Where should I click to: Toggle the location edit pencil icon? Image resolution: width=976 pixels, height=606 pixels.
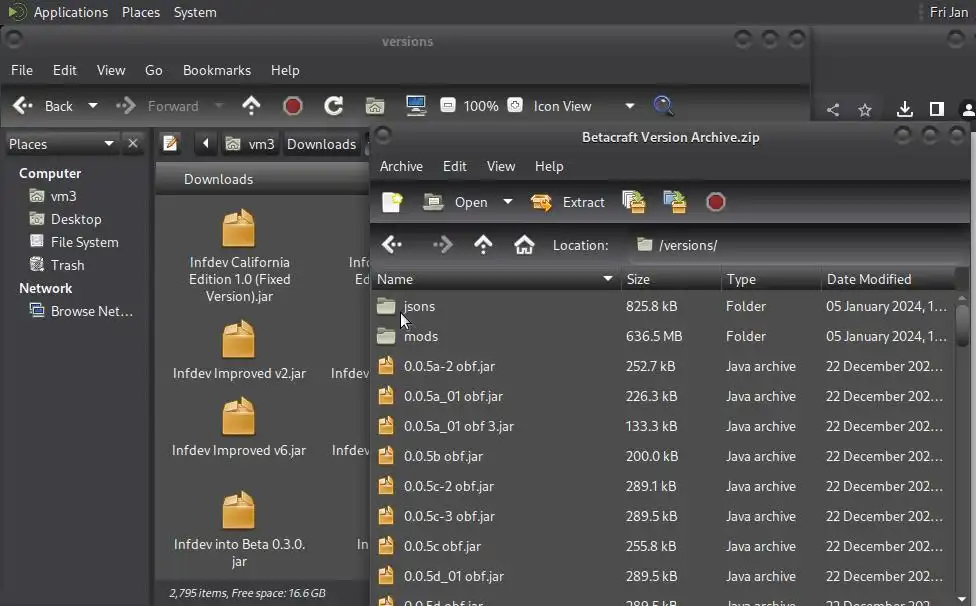(170, 144)
